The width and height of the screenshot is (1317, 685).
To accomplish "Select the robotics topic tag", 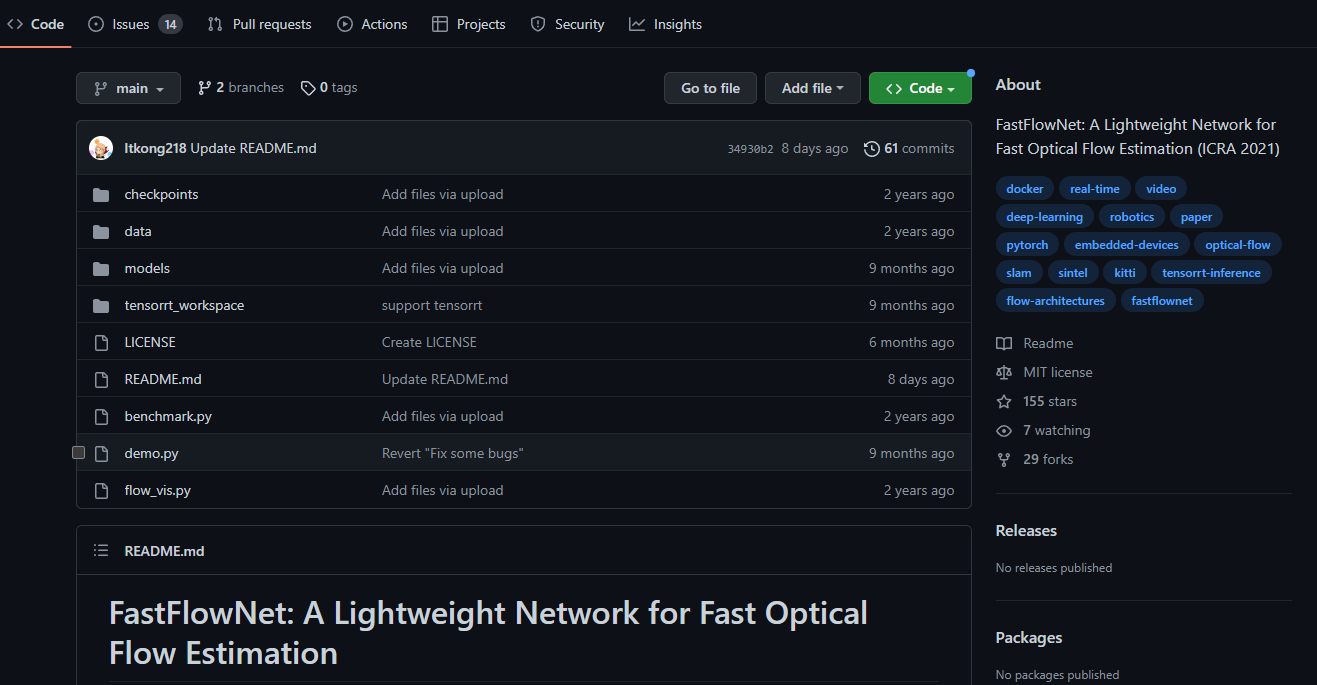I will point(1132,216).
